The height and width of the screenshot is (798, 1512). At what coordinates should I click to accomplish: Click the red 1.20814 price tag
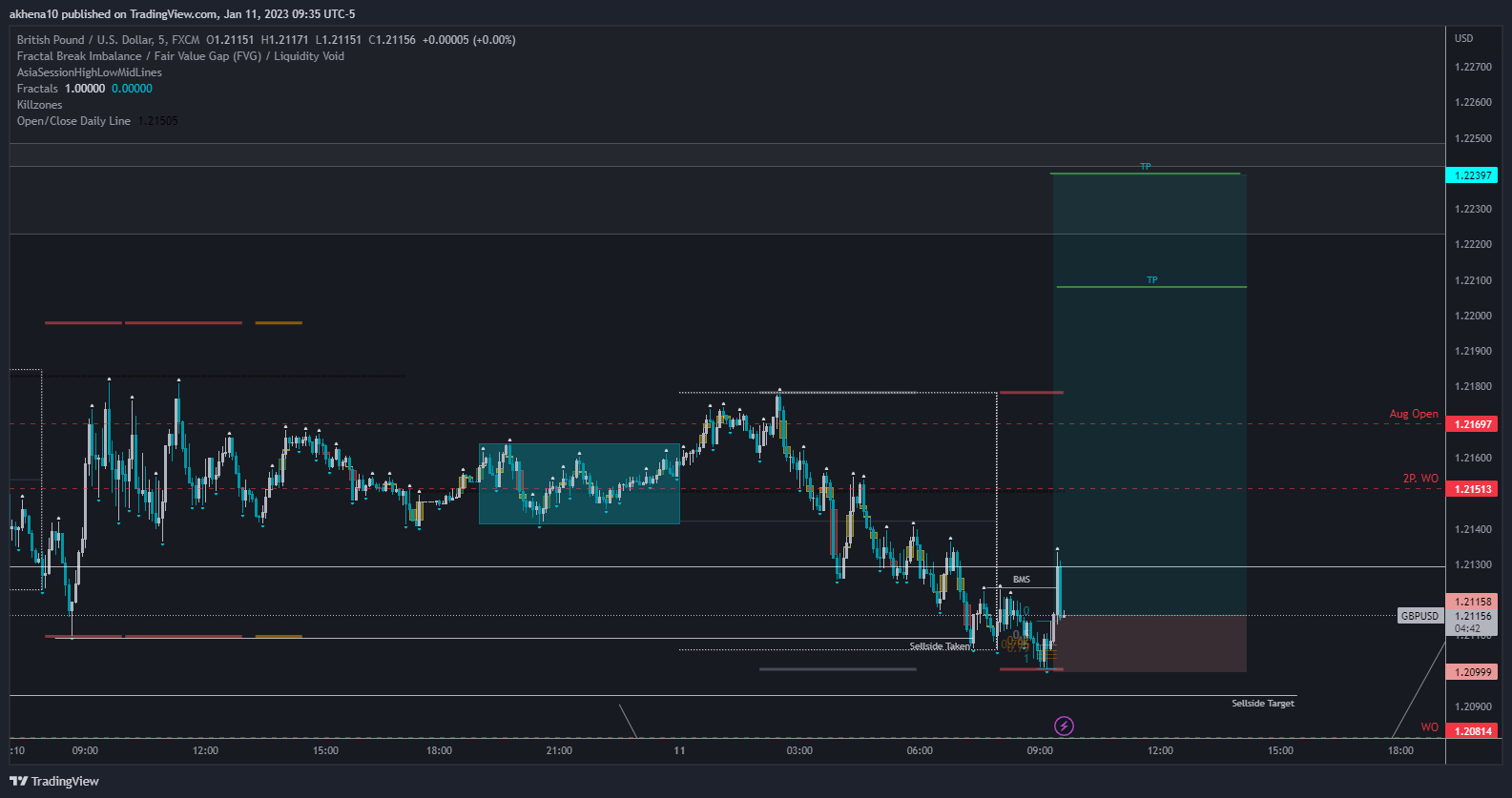(1472, 731)
